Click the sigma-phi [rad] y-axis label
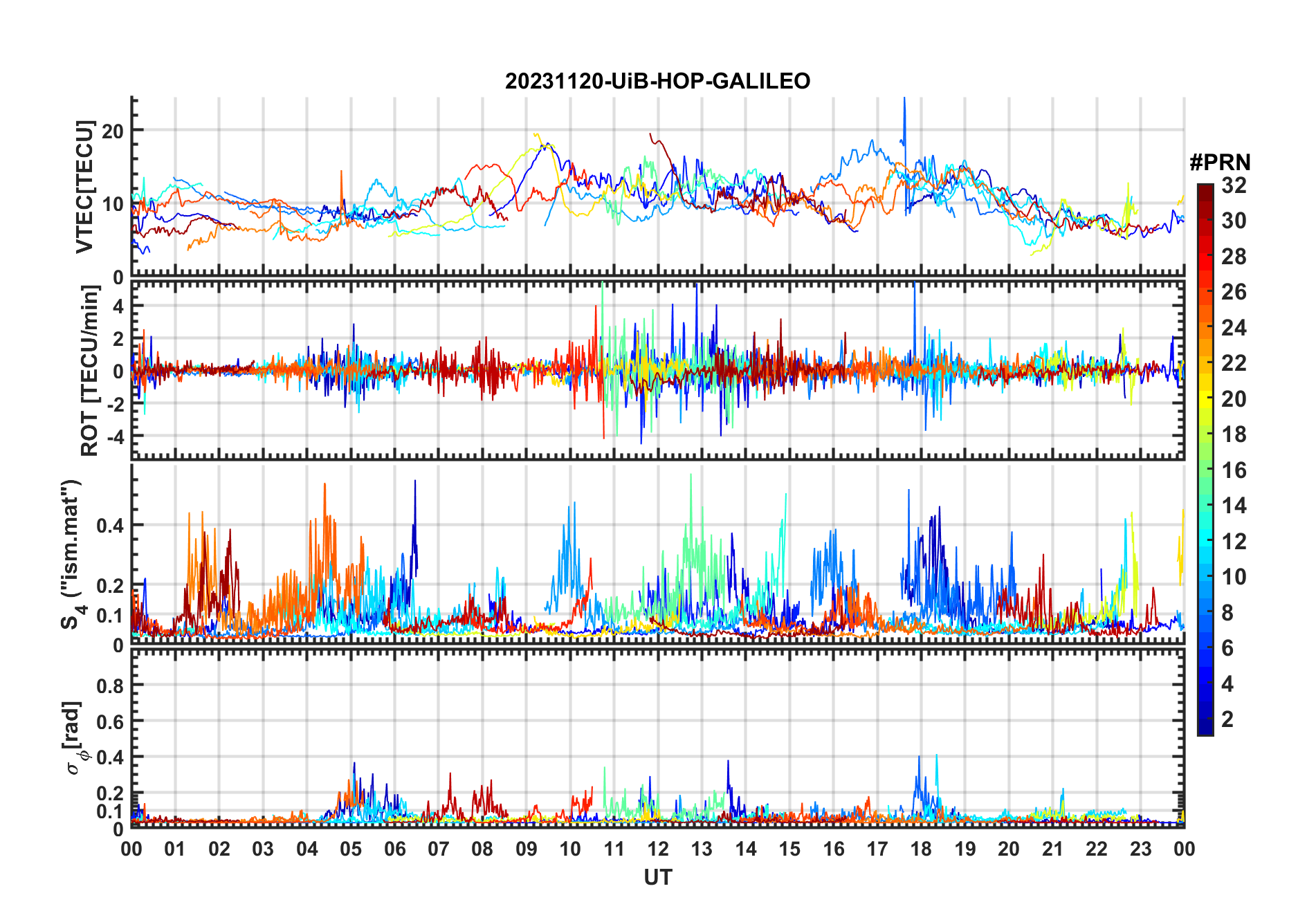The width and height of the screenshot is (1316, 920). [x=75, y=737]
